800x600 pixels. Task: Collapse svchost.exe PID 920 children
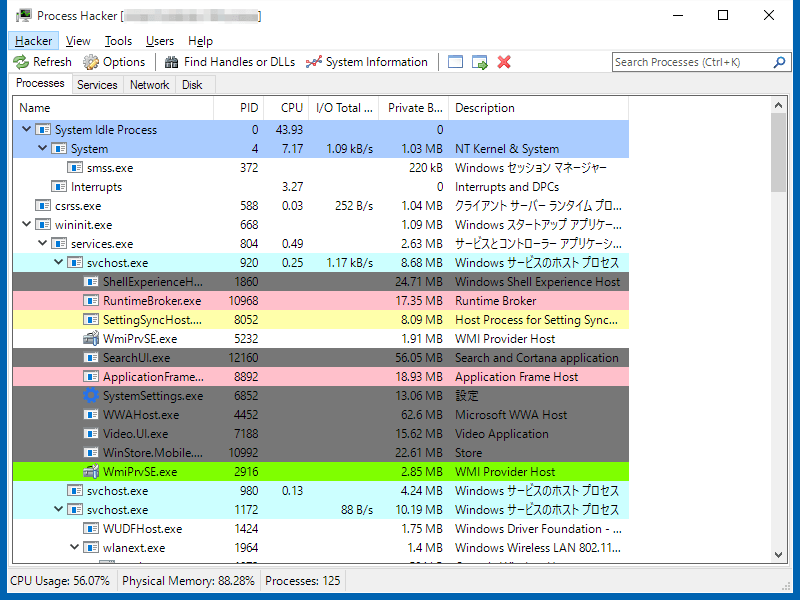(58, 262)
